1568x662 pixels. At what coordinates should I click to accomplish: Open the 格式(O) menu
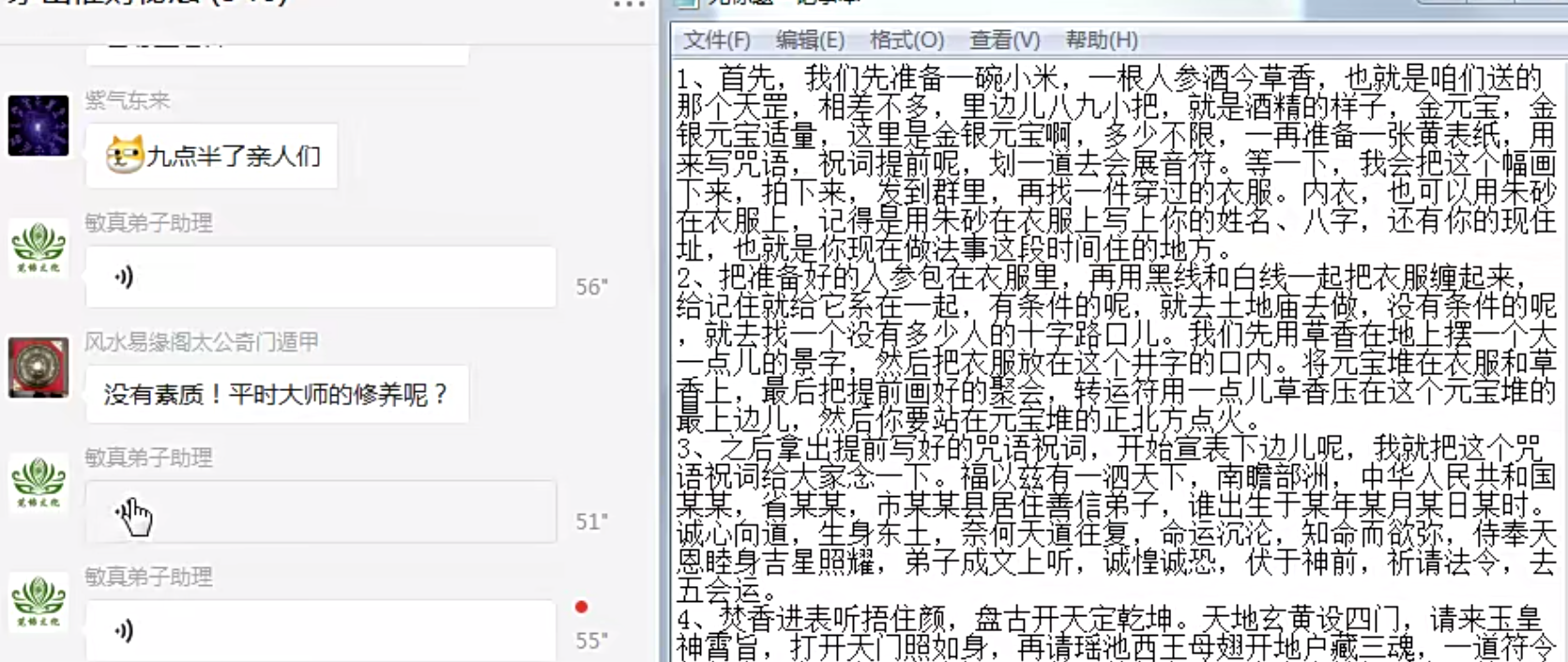(906, 40)
